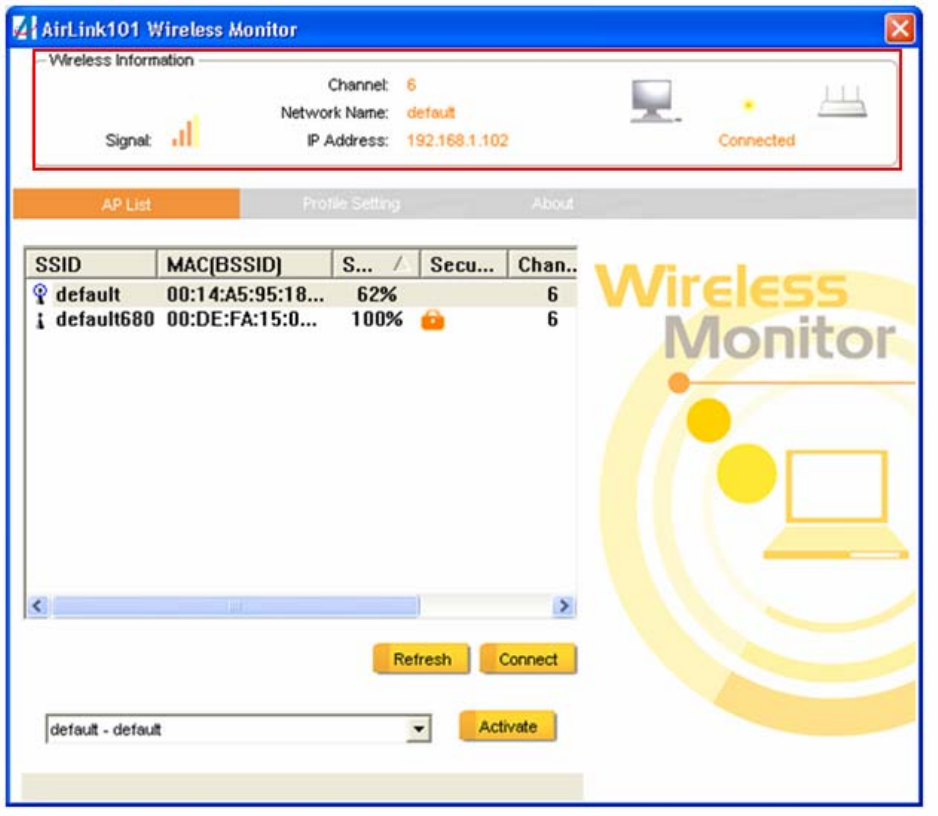Click the connected antenna icon beside default

(40, 294)
